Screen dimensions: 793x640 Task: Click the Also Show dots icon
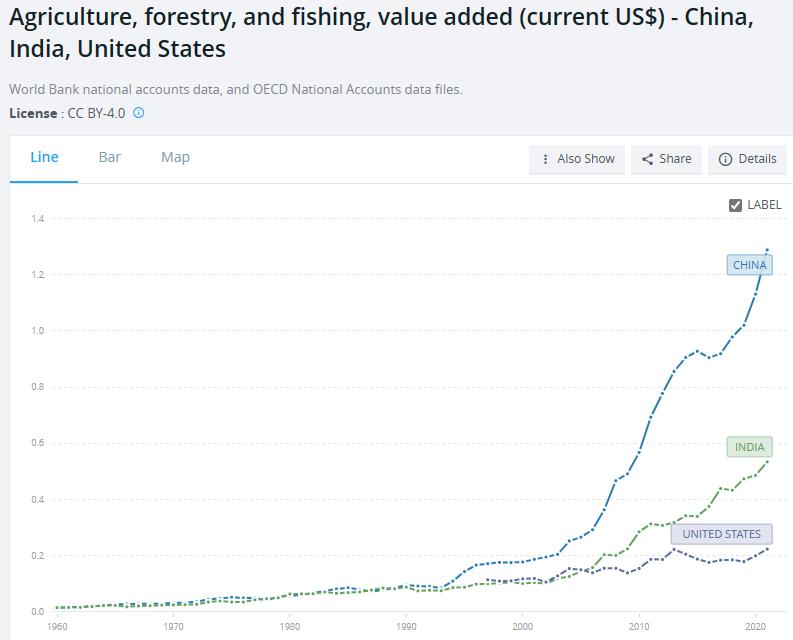[545, 159]
